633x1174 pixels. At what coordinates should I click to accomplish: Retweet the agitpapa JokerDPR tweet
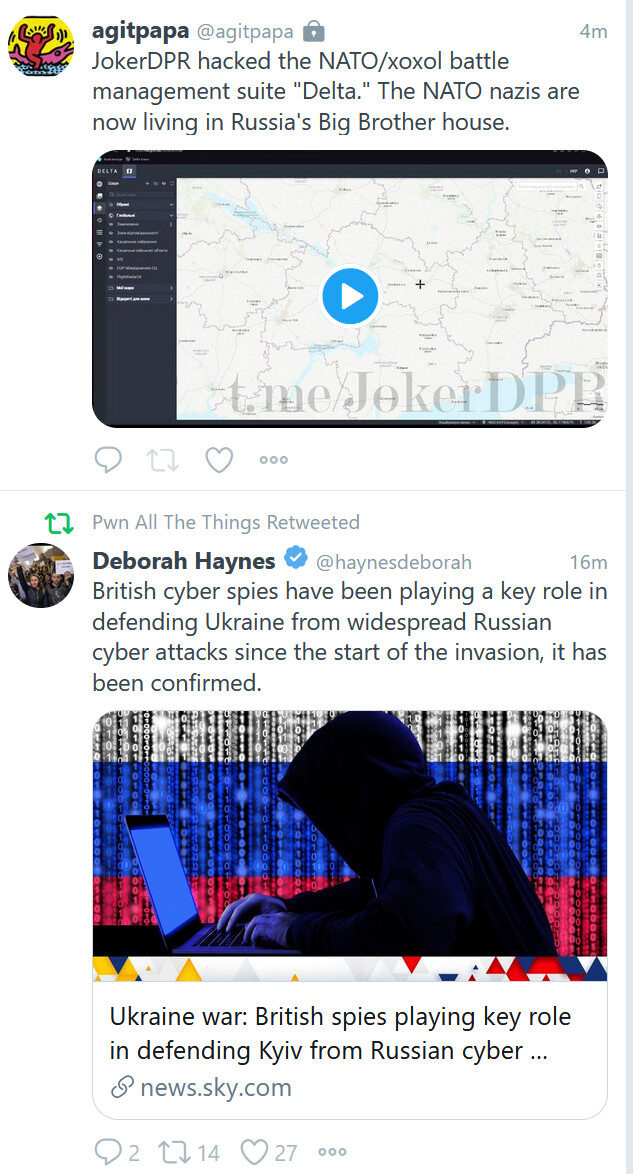point(163,460)
